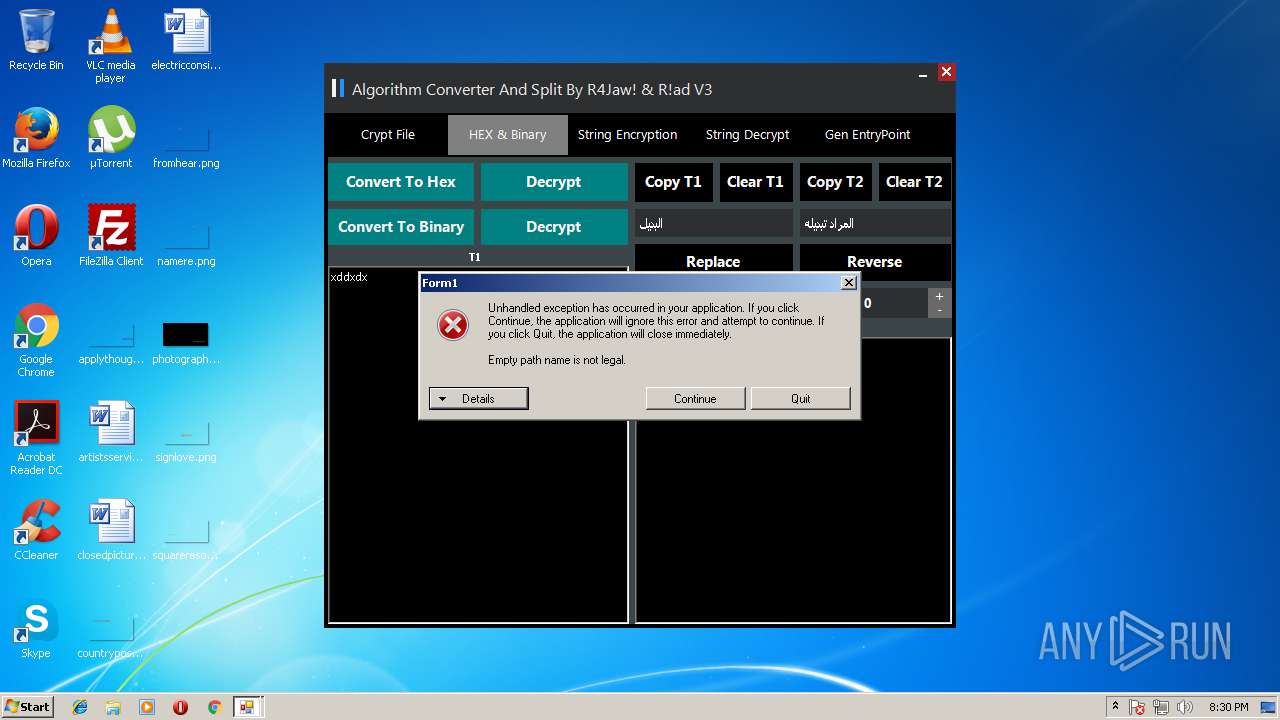Open the String Encryption tab
The image size is (1280, 720).
[x=628, y=135]
